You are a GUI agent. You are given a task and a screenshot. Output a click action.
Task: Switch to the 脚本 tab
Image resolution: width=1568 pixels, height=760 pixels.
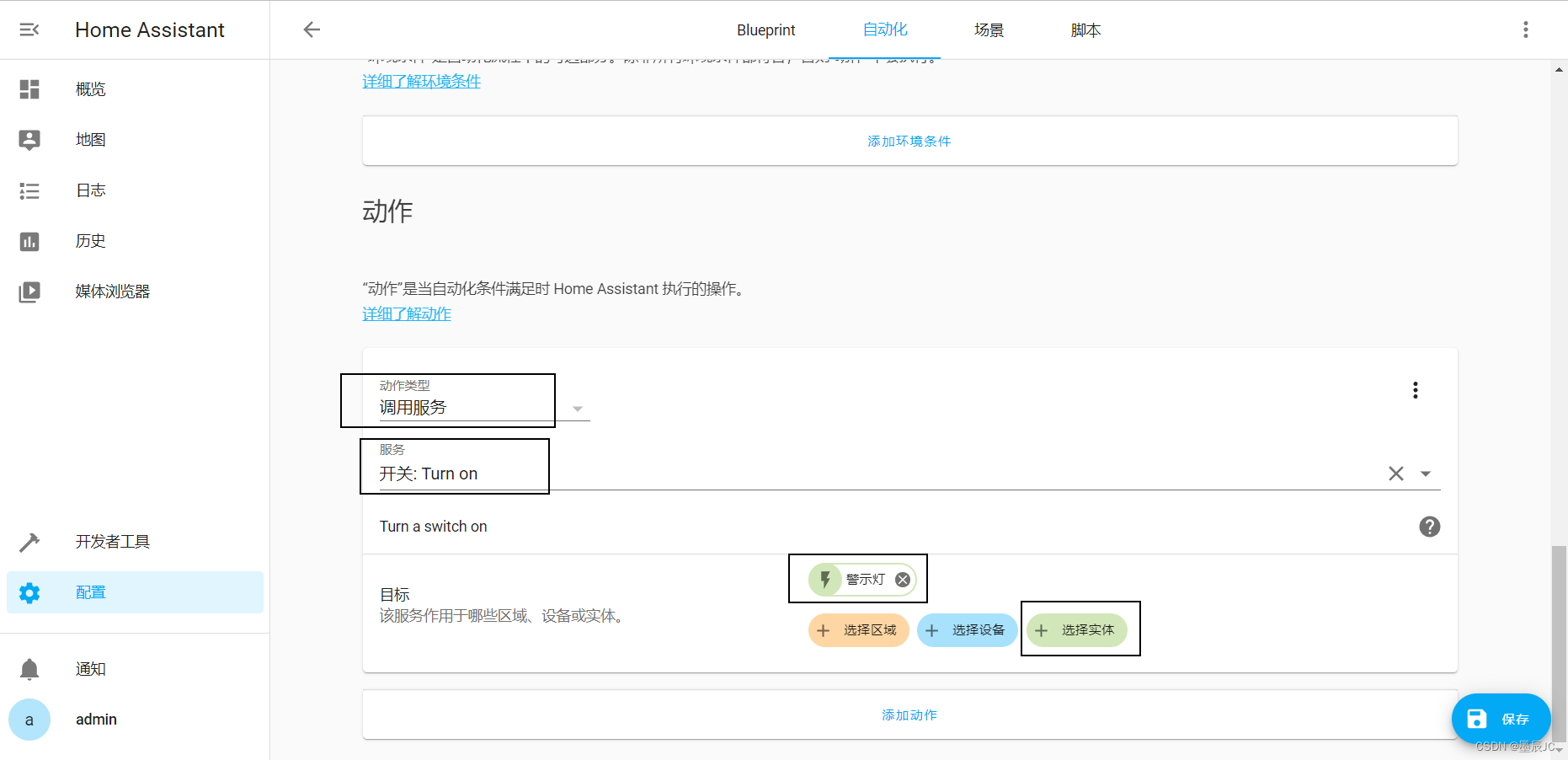pos(1086,30)
